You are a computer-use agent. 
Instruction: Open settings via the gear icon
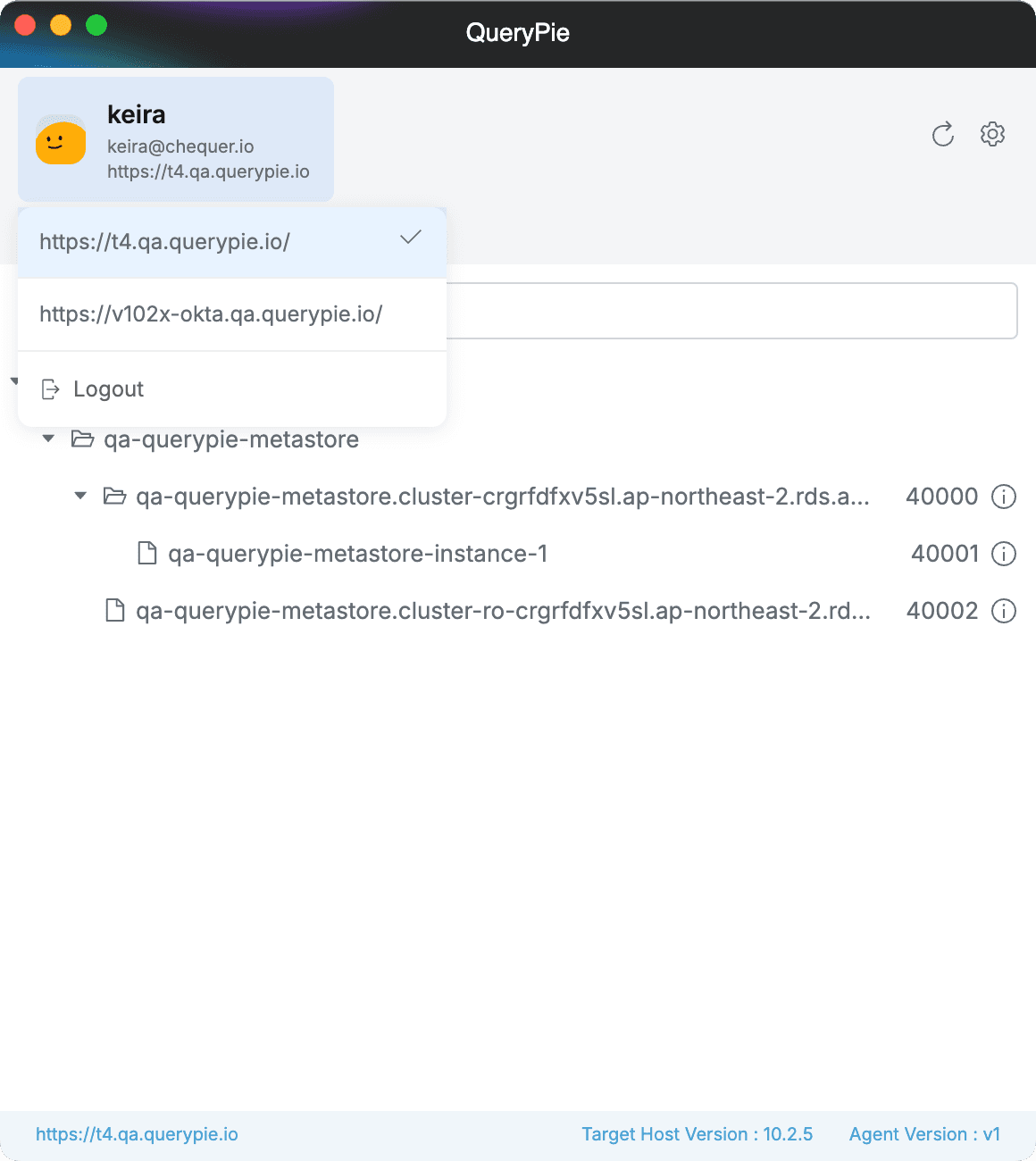pos(992,134)
